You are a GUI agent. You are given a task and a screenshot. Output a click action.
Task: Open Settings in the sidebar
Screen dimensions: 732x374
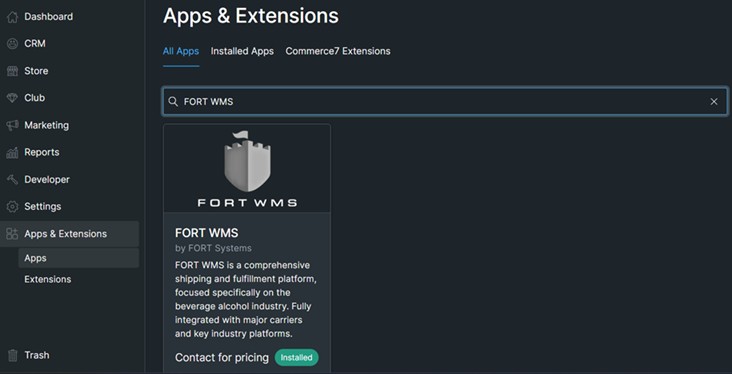tap(42, 206)
